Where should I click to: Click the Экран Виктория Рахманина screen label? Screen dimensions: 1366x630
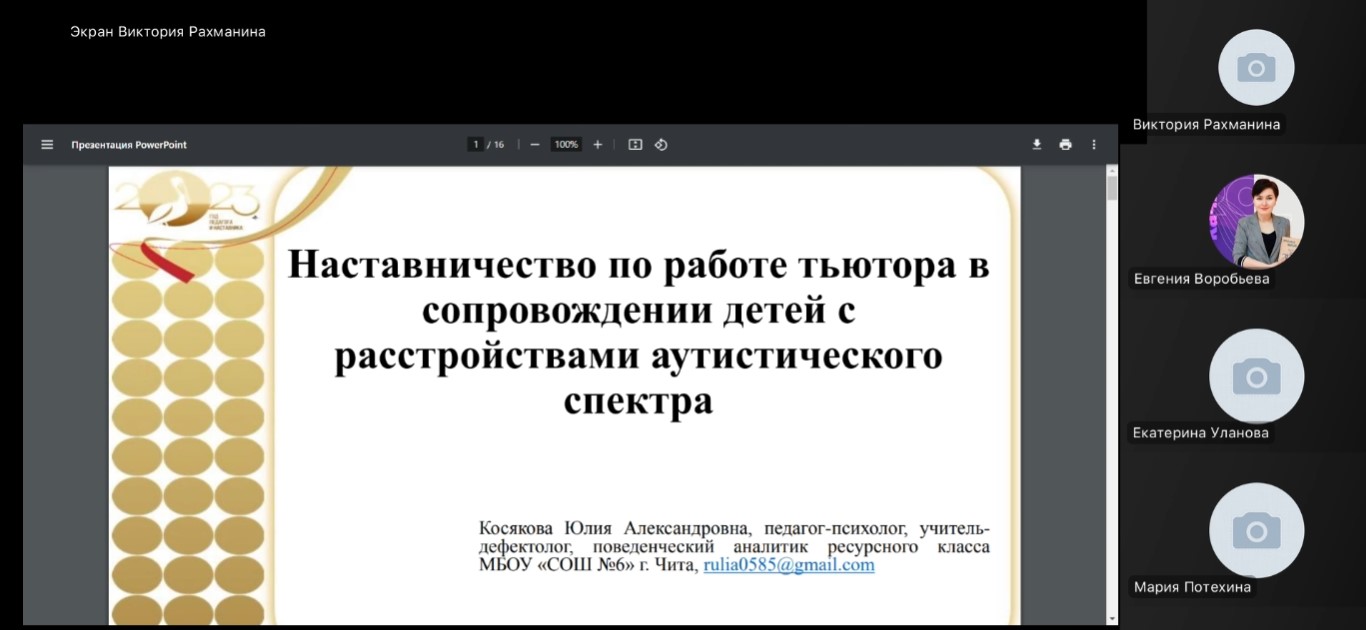pyautogui.click(x=168, y=32)
